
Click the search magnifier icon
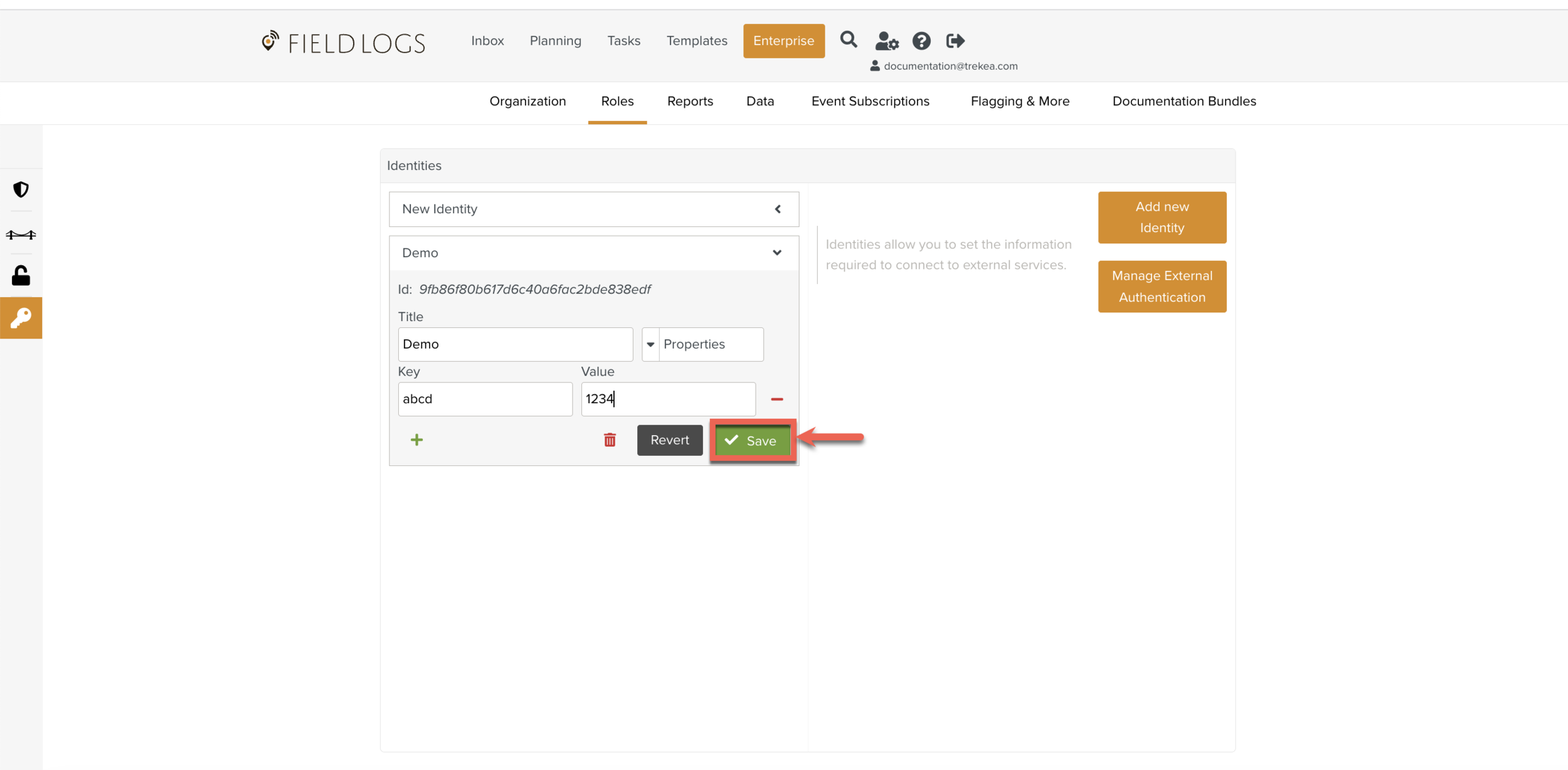[x=849, y=40]
